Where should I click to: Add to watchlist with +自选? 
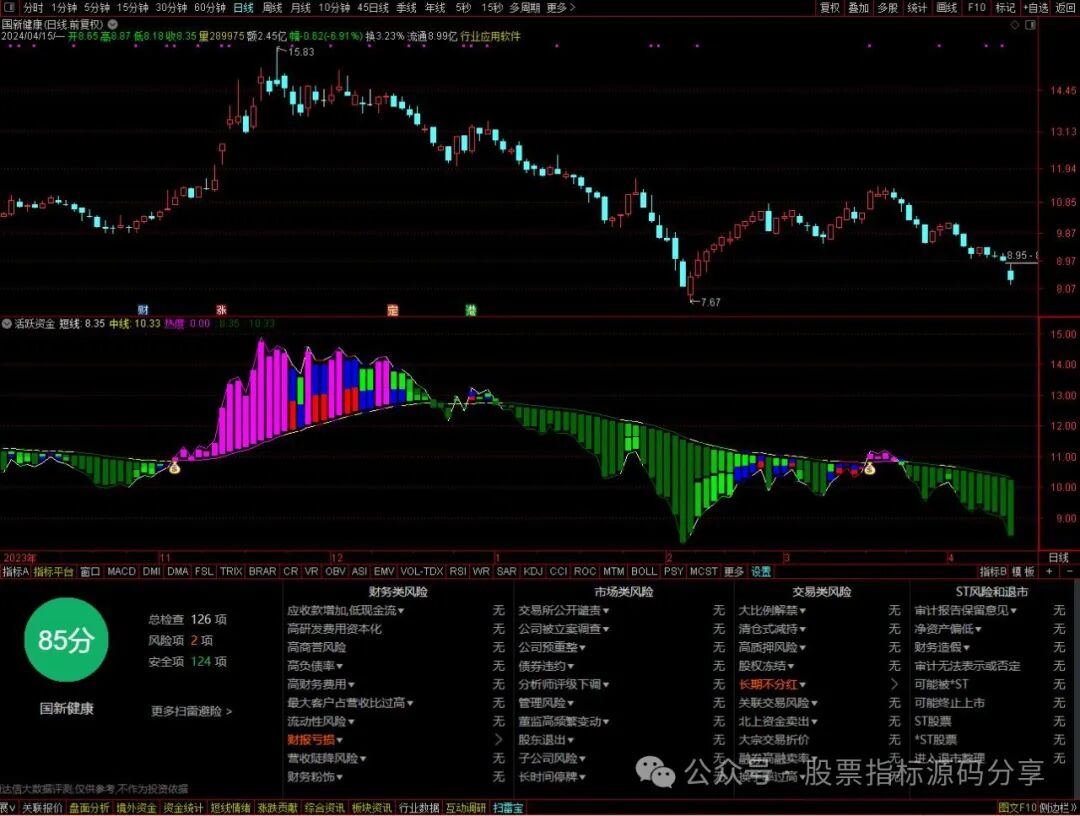(x=1035, y=8)
